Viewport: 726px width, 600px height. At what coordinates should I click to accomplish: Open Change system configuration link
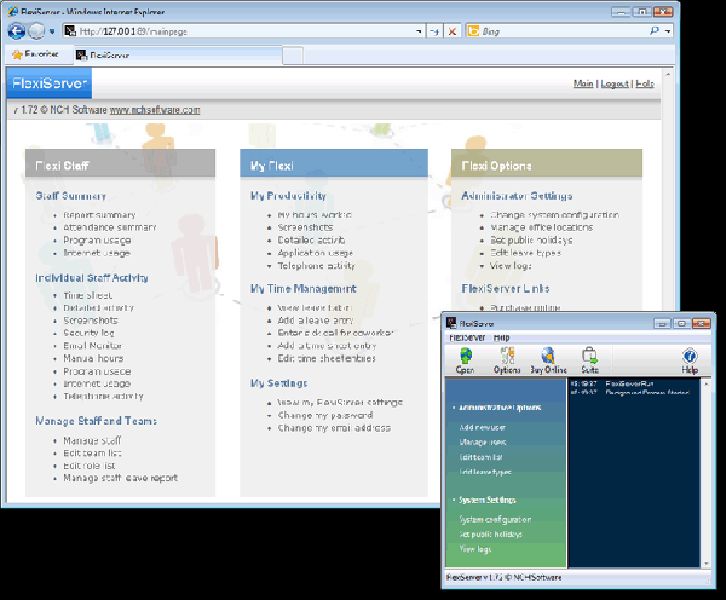click(555, 215)
